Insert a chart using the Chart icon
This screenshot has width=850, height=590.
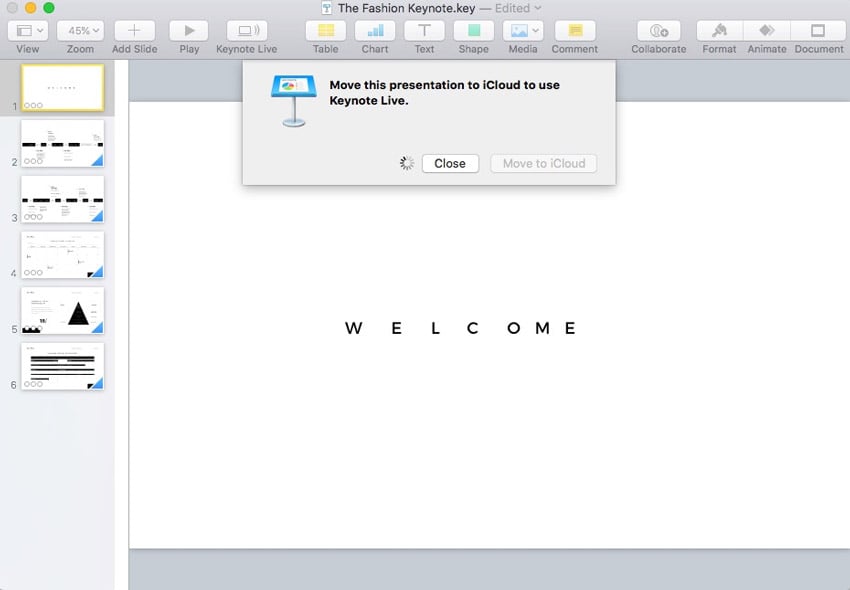point(375,31)
